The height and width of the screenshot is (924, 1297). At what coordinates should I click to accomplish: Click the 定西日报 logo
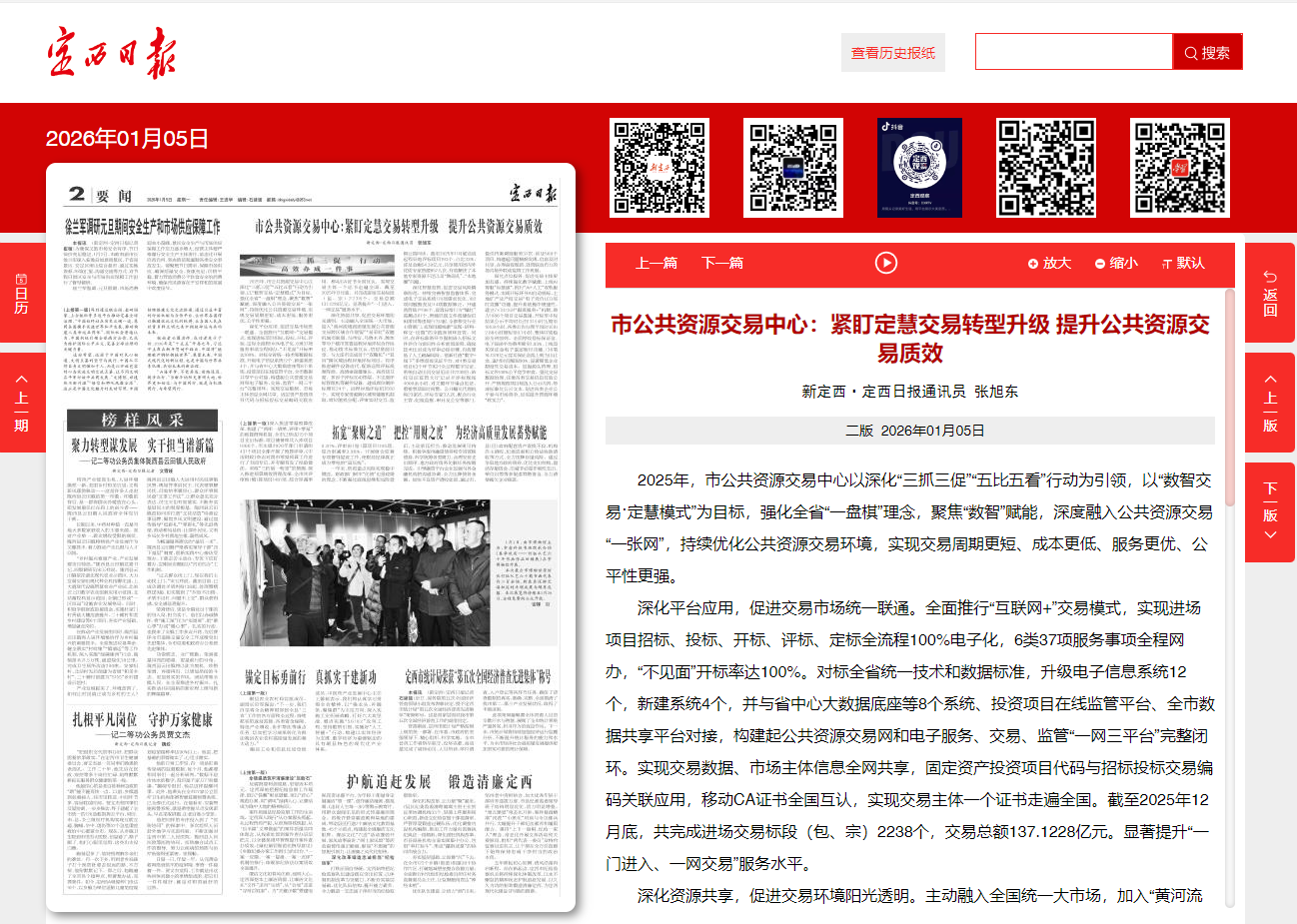pos(111,52)
